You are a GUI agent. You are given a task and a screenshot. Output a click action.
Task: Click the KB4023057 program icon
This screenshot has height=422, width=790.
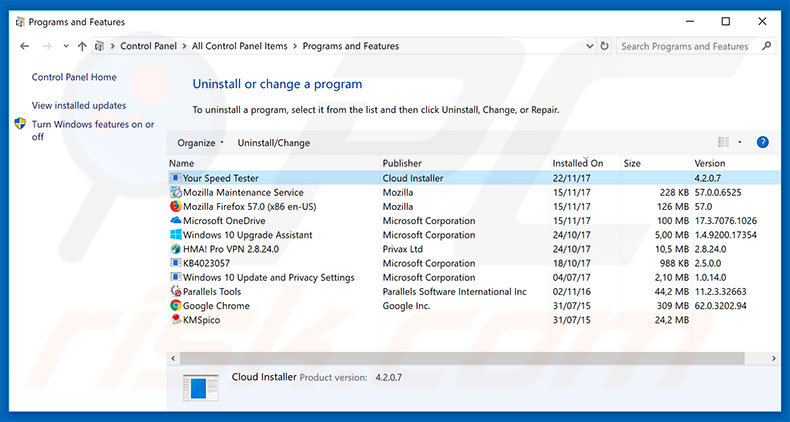coord(175,263)
